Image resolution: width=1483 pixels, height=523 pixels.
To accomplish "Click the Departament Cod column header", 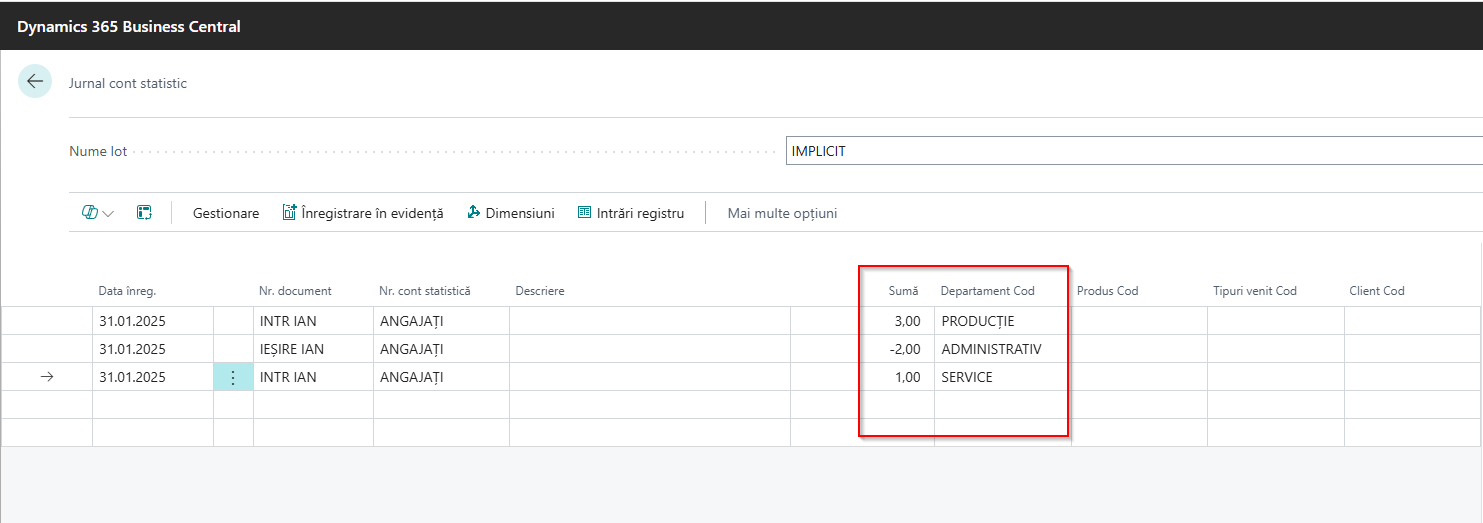I will [988, 291].
